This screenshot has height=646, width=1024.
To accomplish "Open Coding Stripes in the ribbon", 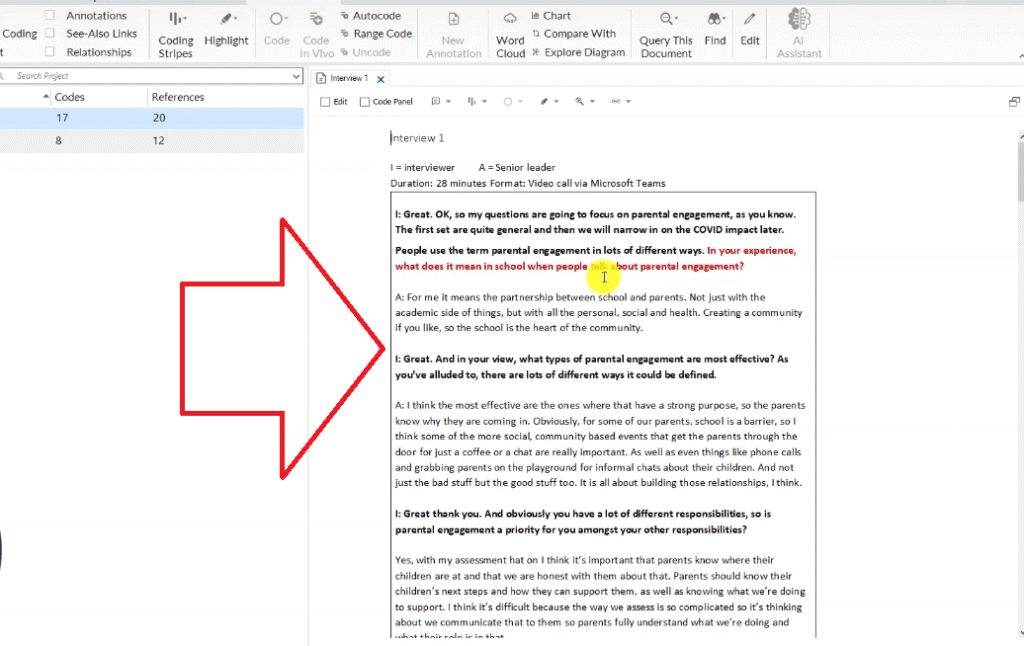I will 176,34.
